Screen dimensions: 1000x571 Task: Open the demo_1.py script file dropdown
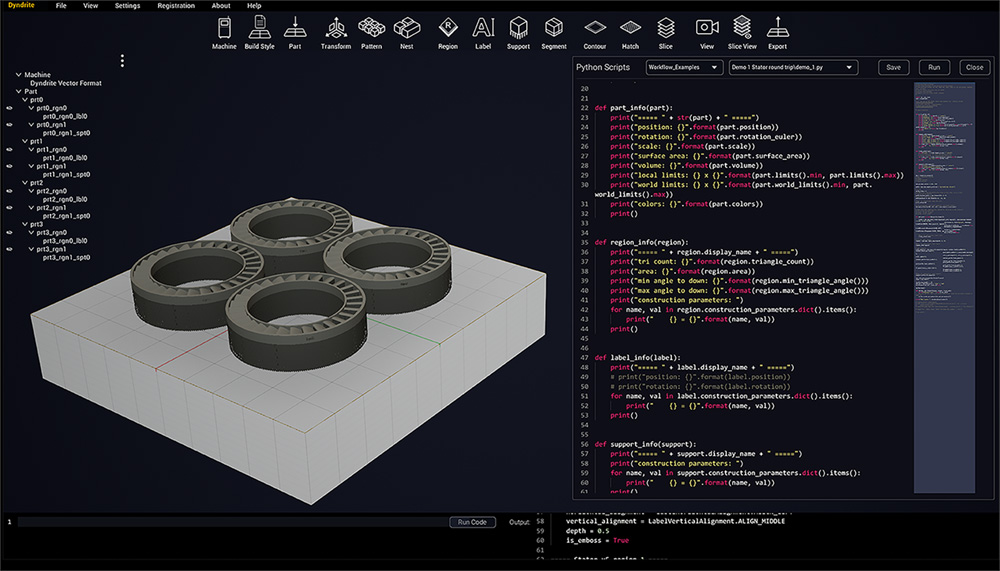click(793, 67)
